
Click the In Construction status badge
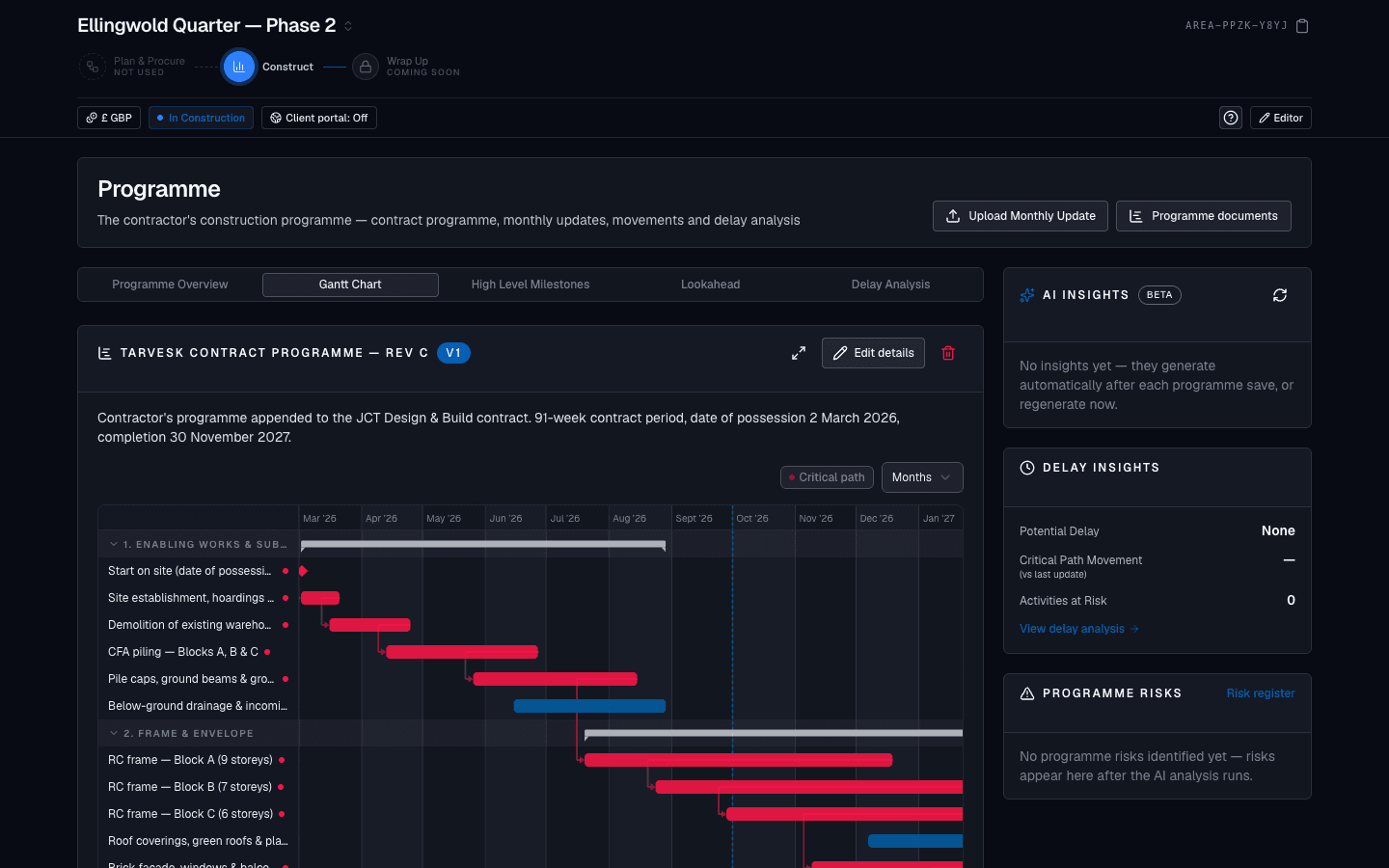[201, 118]
